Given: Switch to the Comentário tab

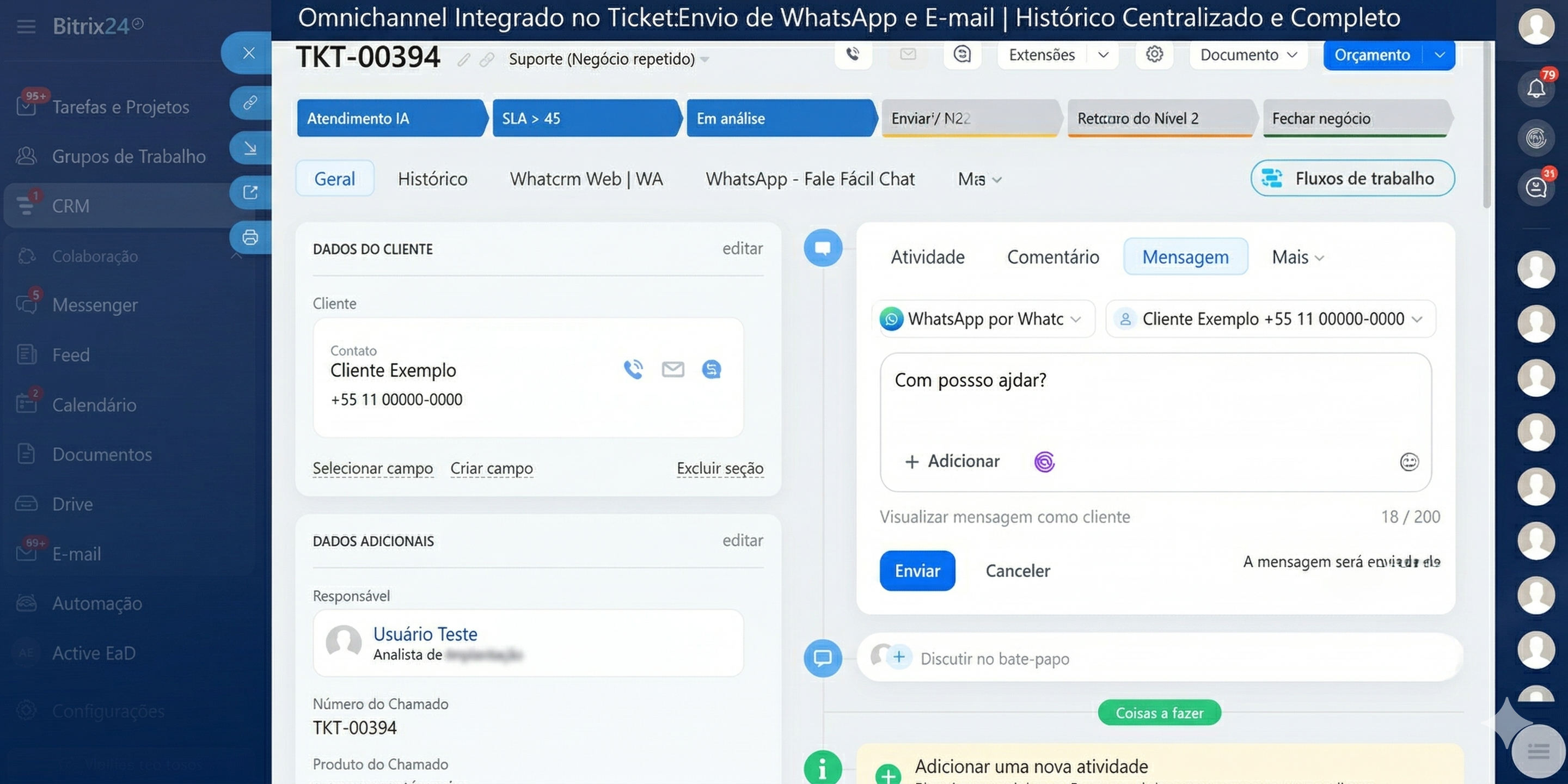Looking at the screenshot, I should coord(1052,258).
